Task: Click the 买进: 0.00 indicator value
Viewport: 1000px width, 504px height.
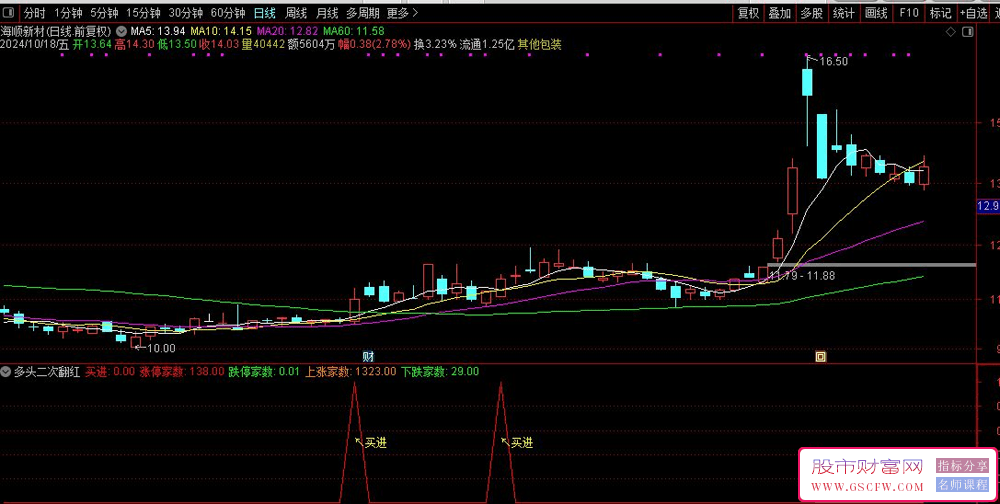Action: tap(110, 372)
